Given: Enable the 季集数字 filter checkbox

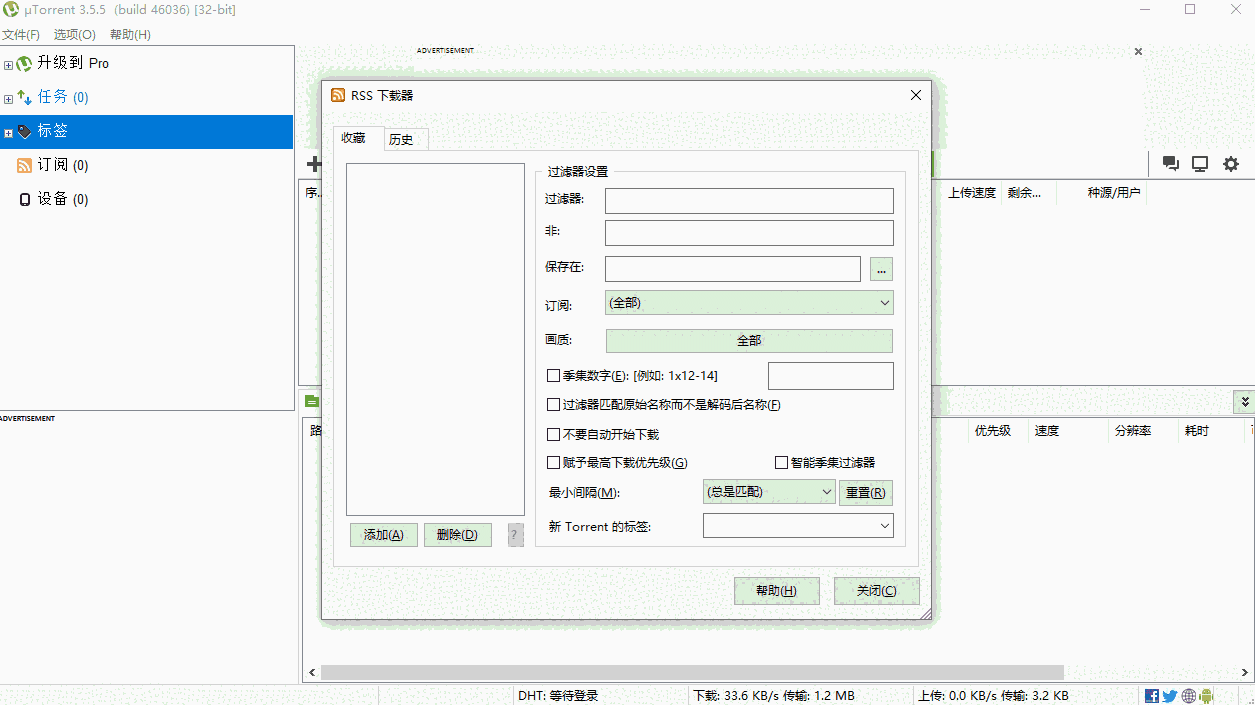Looking at the screenshot, I should 553,375.
